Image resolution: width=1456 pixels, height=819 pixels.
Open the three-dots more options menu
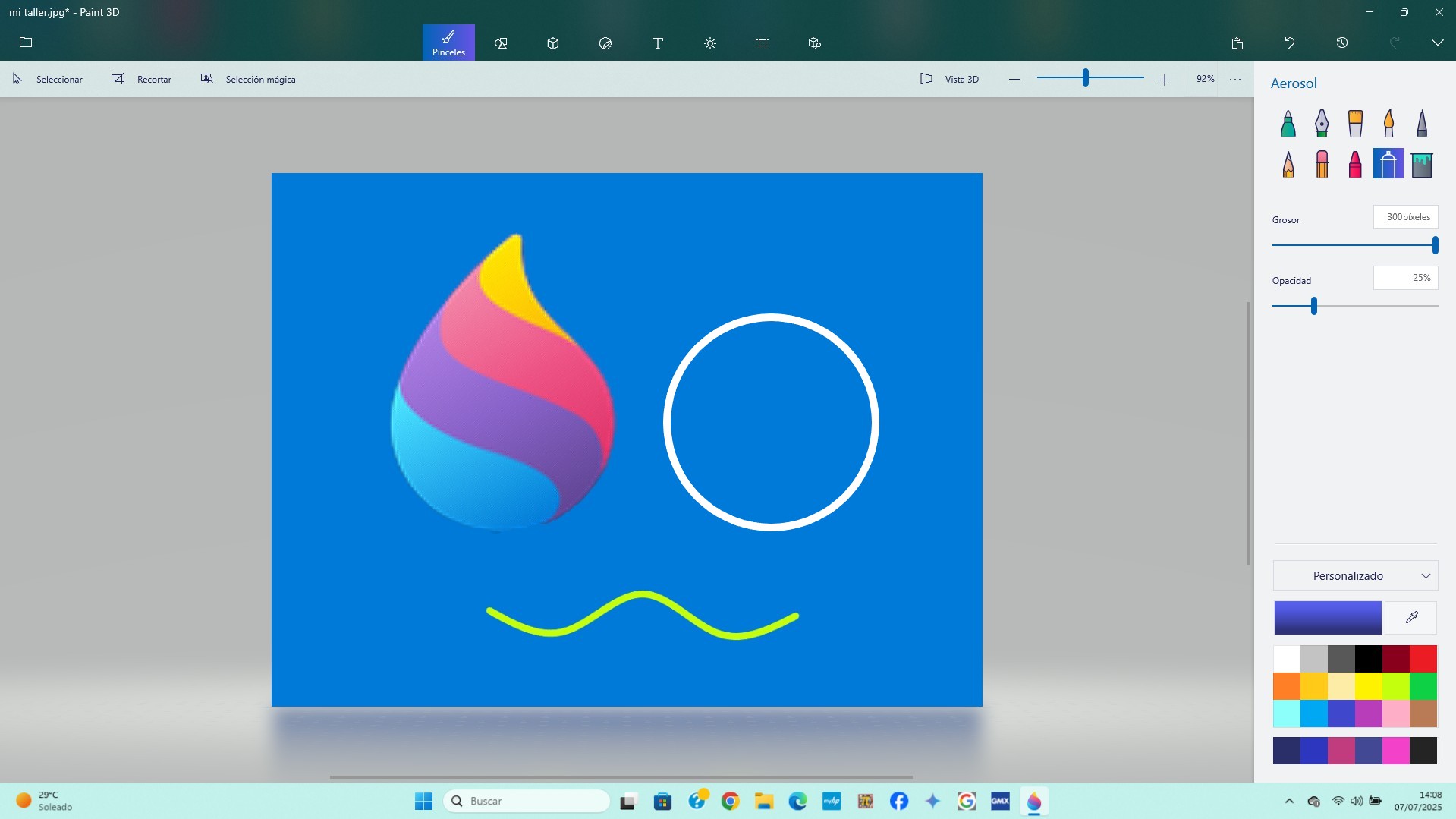pyautogui.click(x=1235, y=79)
